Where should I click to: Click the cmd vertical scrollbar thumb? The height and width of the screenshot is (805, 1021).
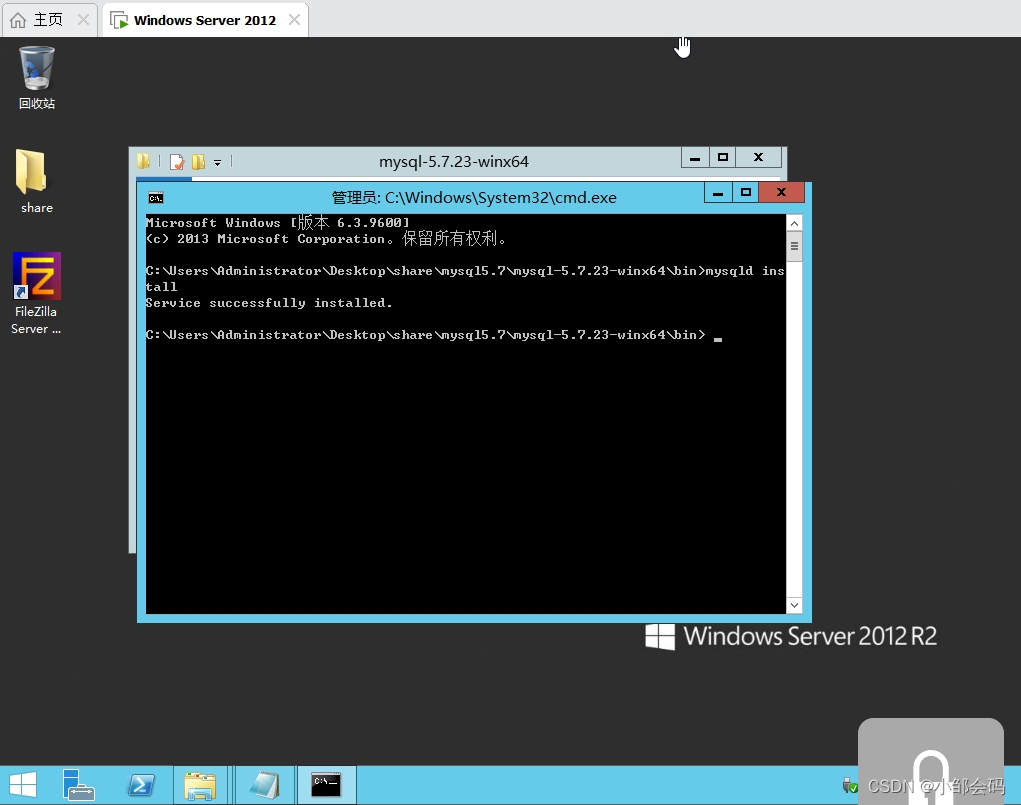[794, 246]
